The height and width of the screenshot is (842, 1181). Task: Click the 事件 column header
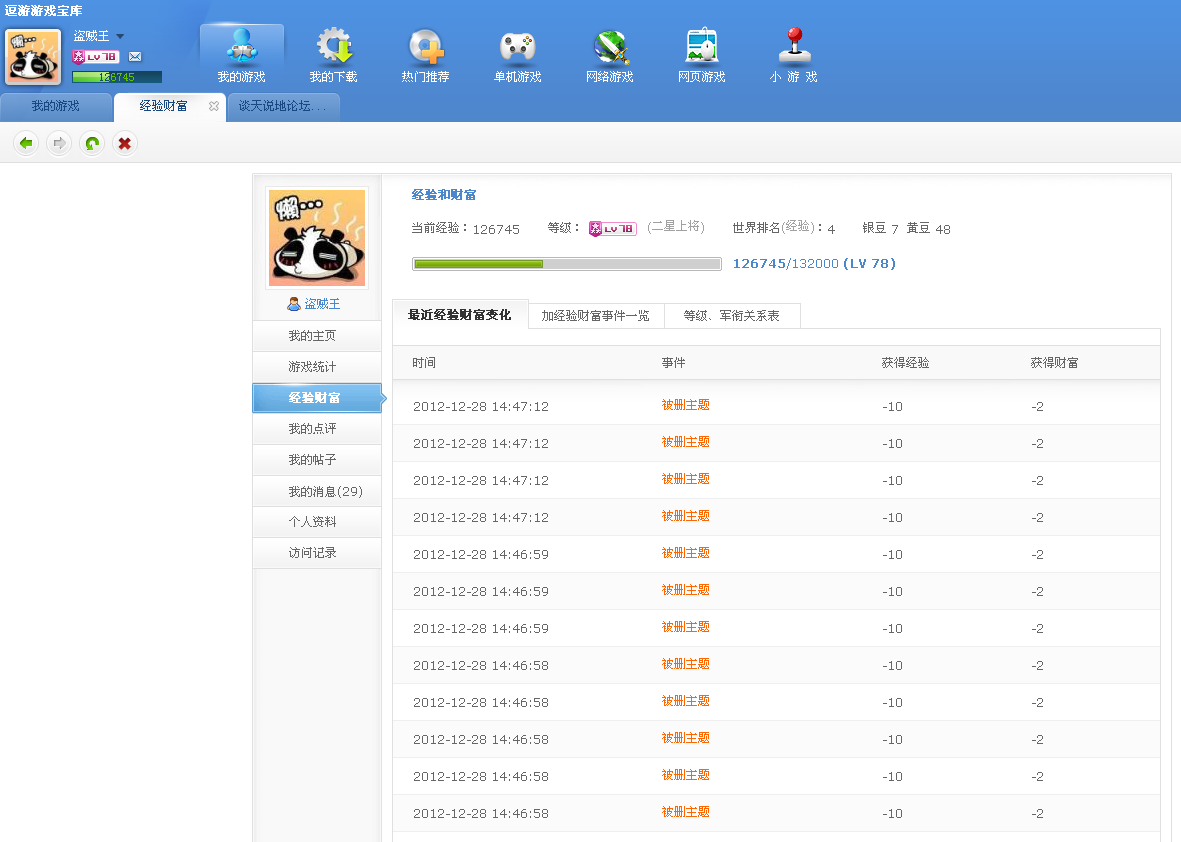(673, 363)
